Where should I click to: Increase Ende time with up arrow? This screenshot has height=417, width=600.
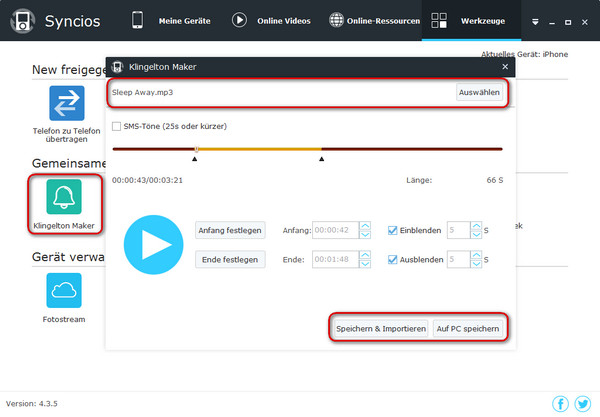click(365, 255)
